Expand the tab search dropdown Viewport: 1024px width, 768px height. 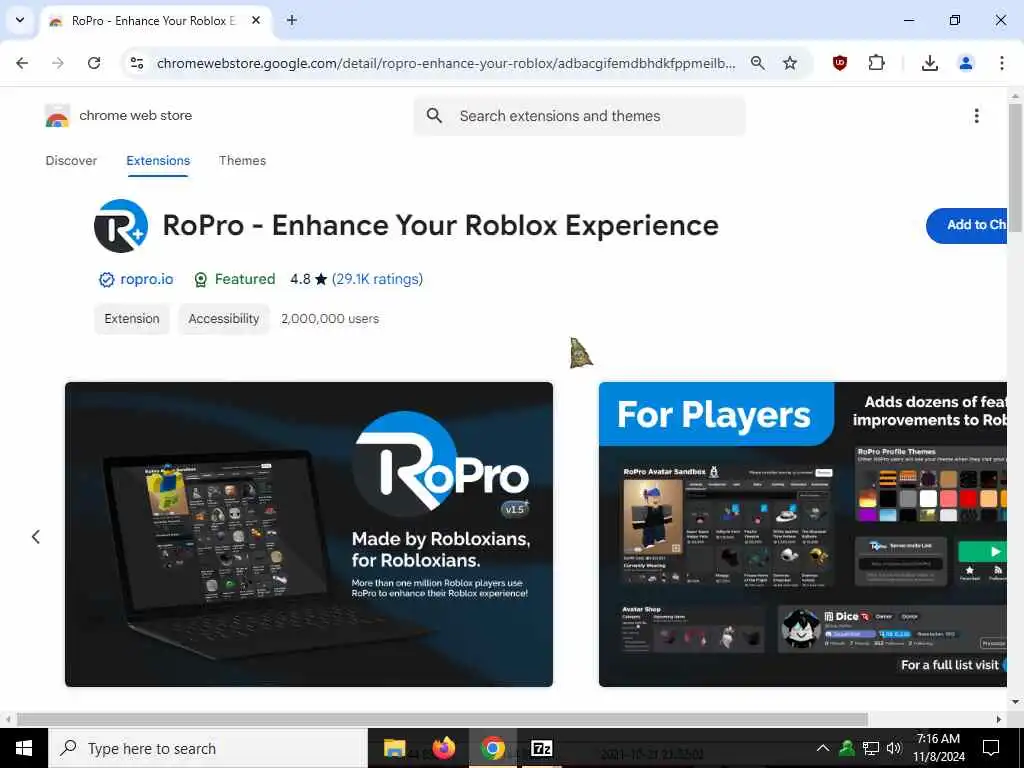[20, 20]
